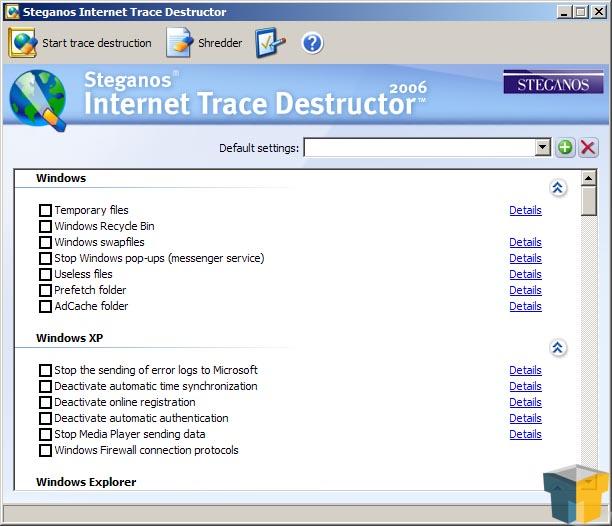Check Windows Firewall connection protocols checkbox
Image resolution: width=612 pixels, height=526 pixels.
[x=45, y=450]
